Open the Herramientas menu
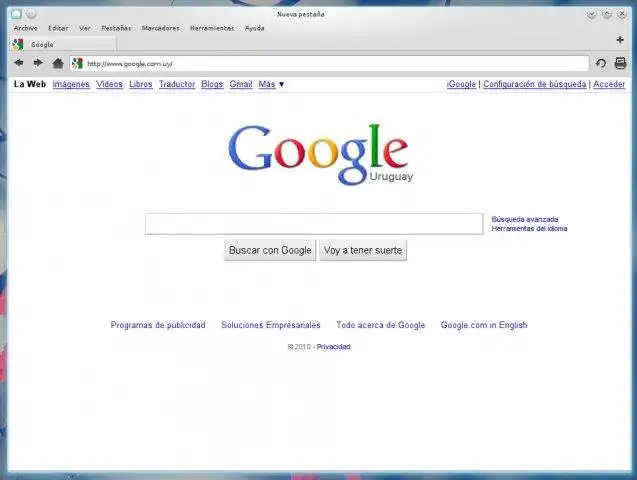Image resolution: width=637 pixels, height=480 pixels. 212,28
